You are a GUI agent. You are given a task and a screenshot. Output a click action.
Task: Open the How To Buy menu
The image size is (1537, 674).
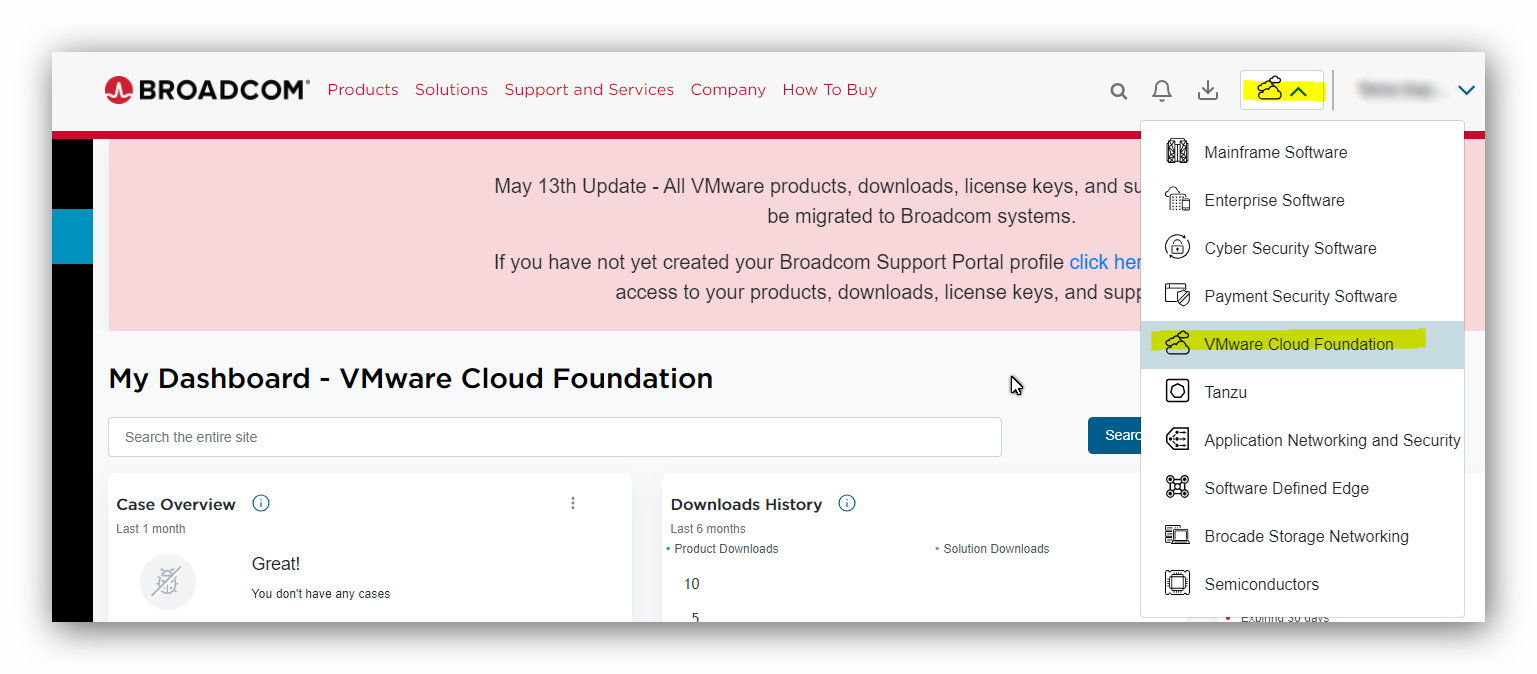pyautogui.click(x=829, y=90)
